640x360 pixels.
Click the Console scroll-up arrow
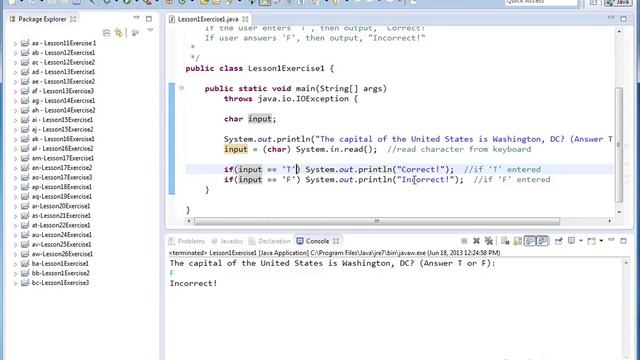click(x=626, y=262)
